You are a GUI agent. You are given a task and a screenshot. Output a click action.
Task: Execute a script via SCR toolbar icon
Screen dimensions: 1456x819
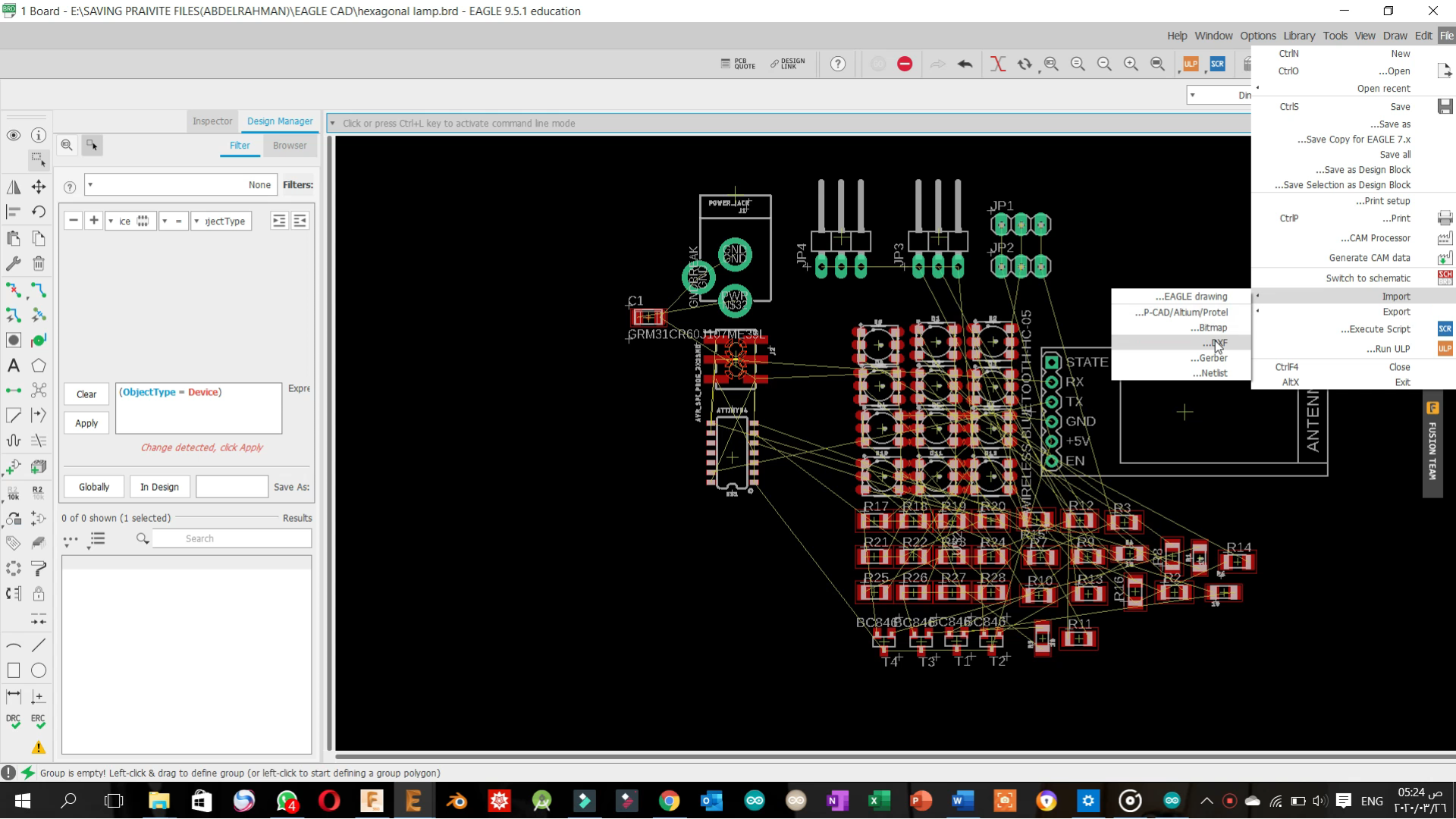(x=1217, y=64)
